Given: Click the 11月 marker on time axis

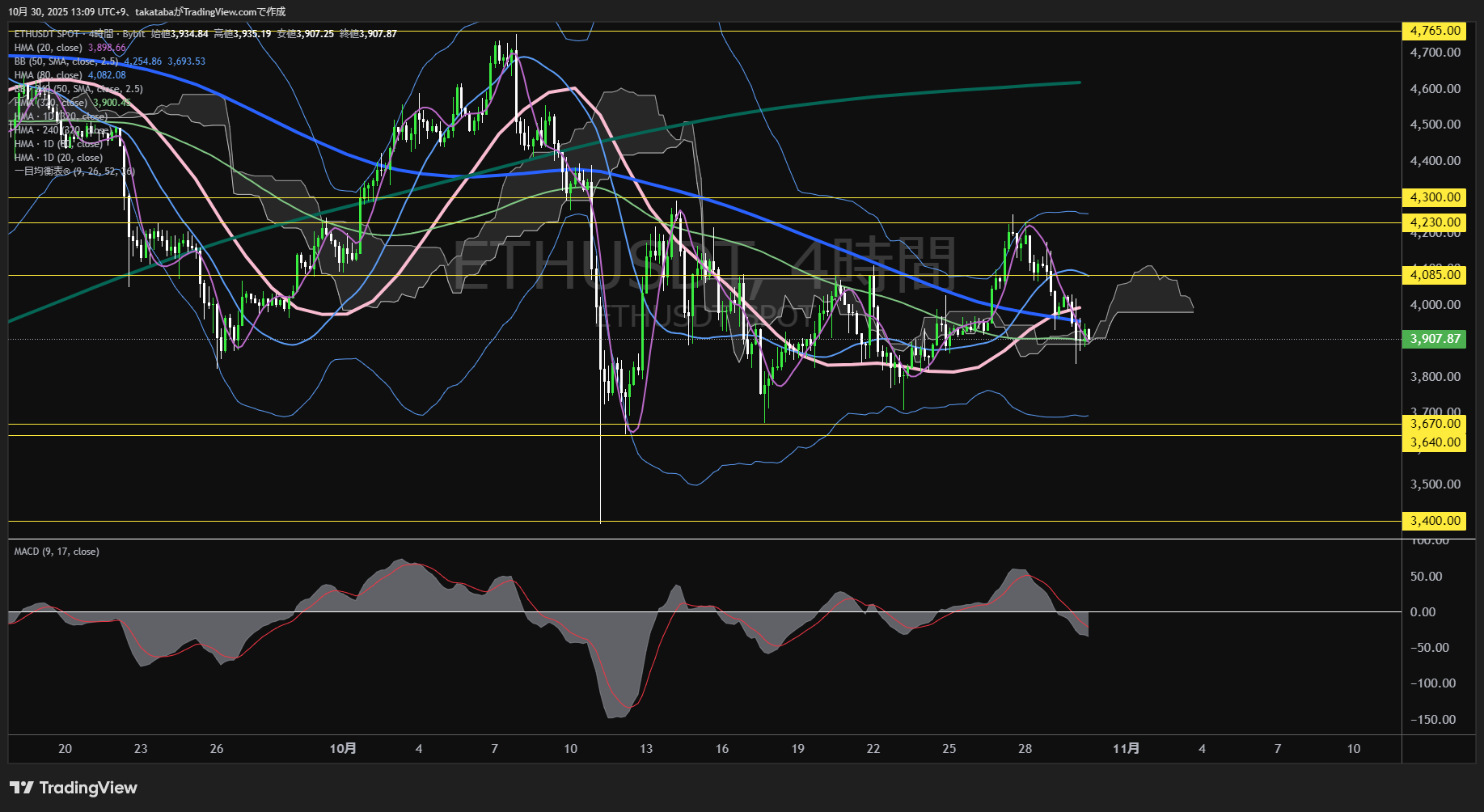Looking at the screenshot, I should 1126,749.
